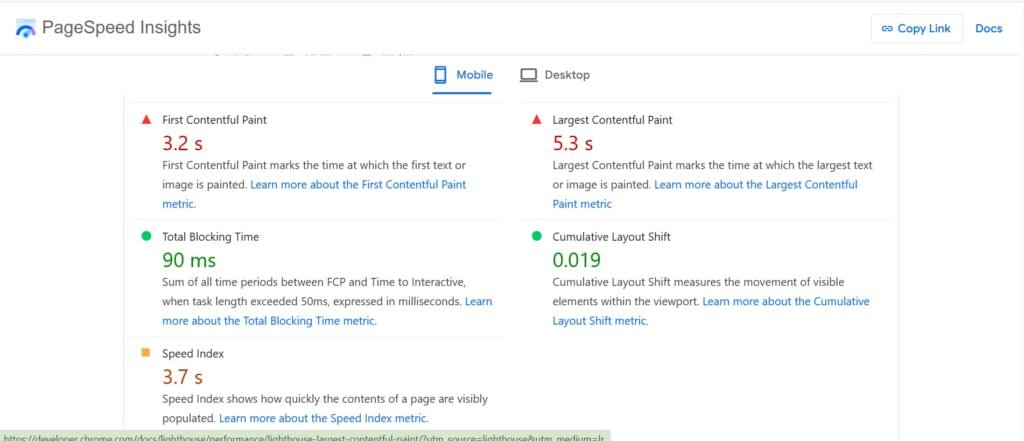Switch to the Desktop tab

pos(554,75)
